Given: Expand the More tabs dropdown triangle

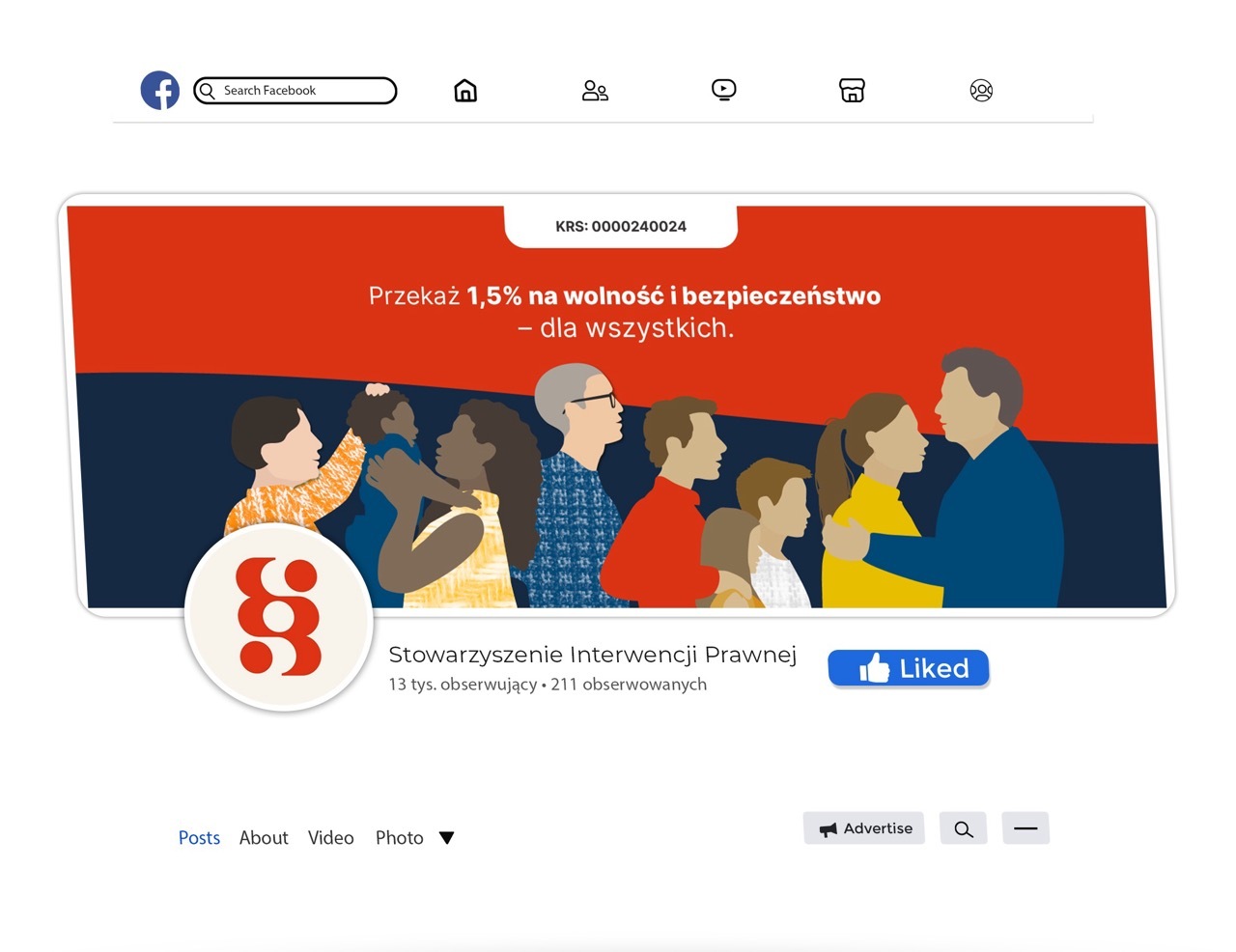Looking at the screenshot, I should tap(446, 838).
